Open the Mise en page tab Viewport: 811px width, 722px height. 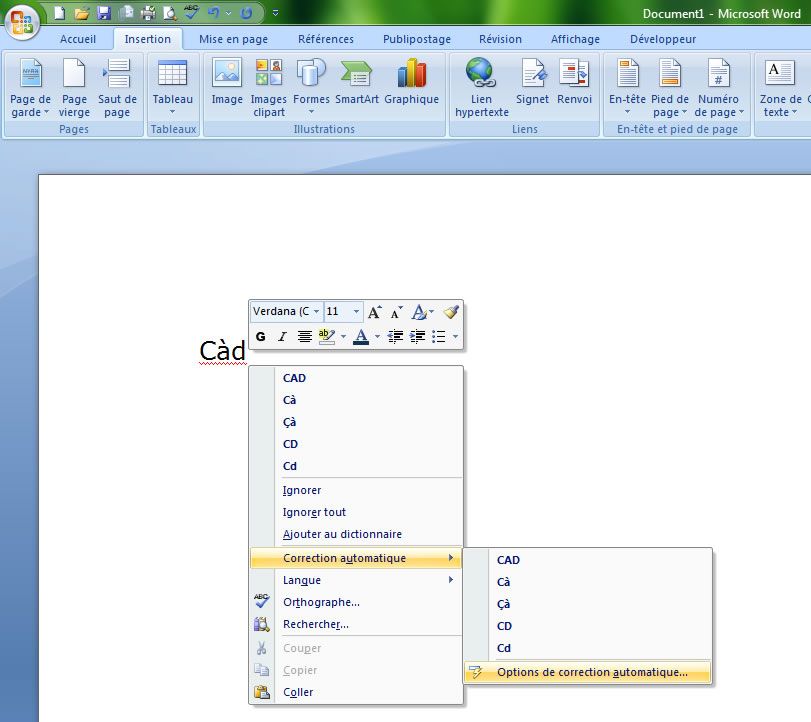coord(233,39)
